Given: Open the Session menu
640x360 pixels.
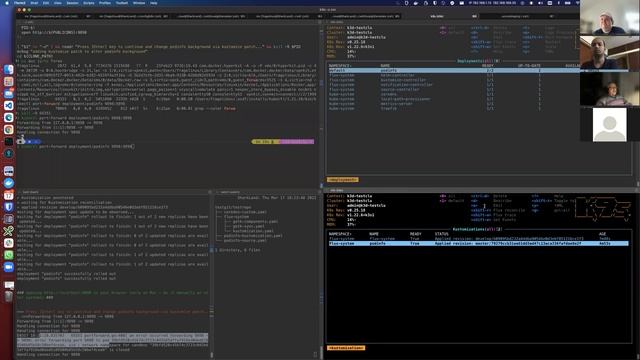Looking at the screenshot, I should pyautogui.click(x=72, y=3).
